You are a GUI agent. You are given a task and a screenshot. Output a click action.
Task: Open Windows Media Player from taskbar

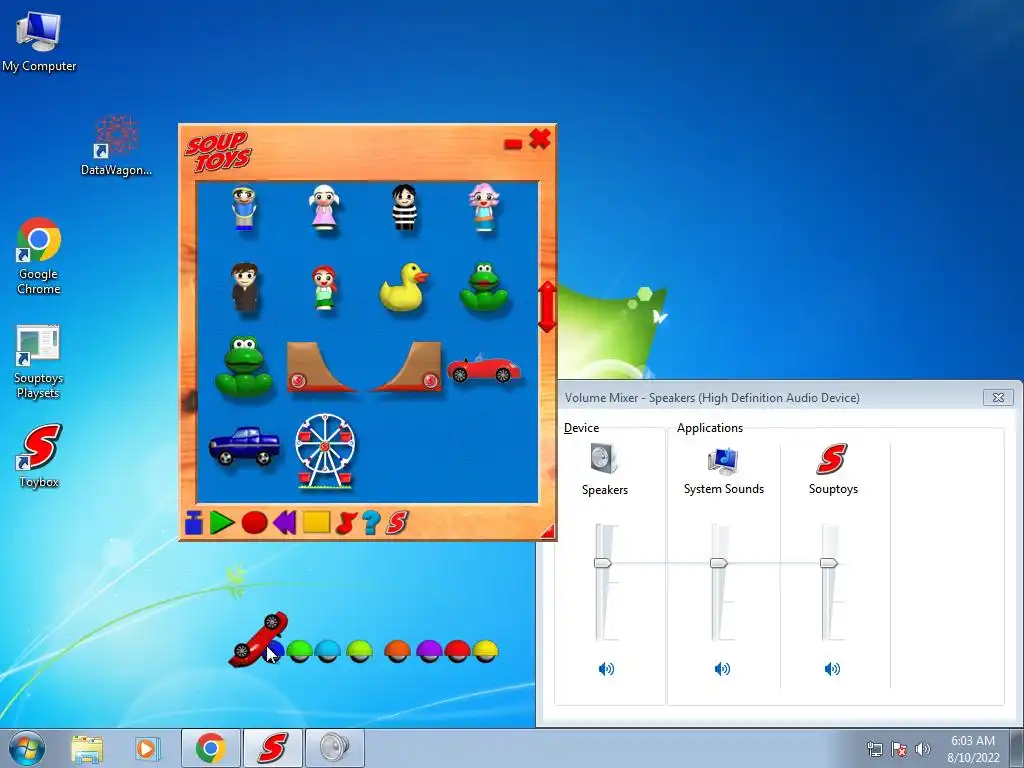(148, 748)
